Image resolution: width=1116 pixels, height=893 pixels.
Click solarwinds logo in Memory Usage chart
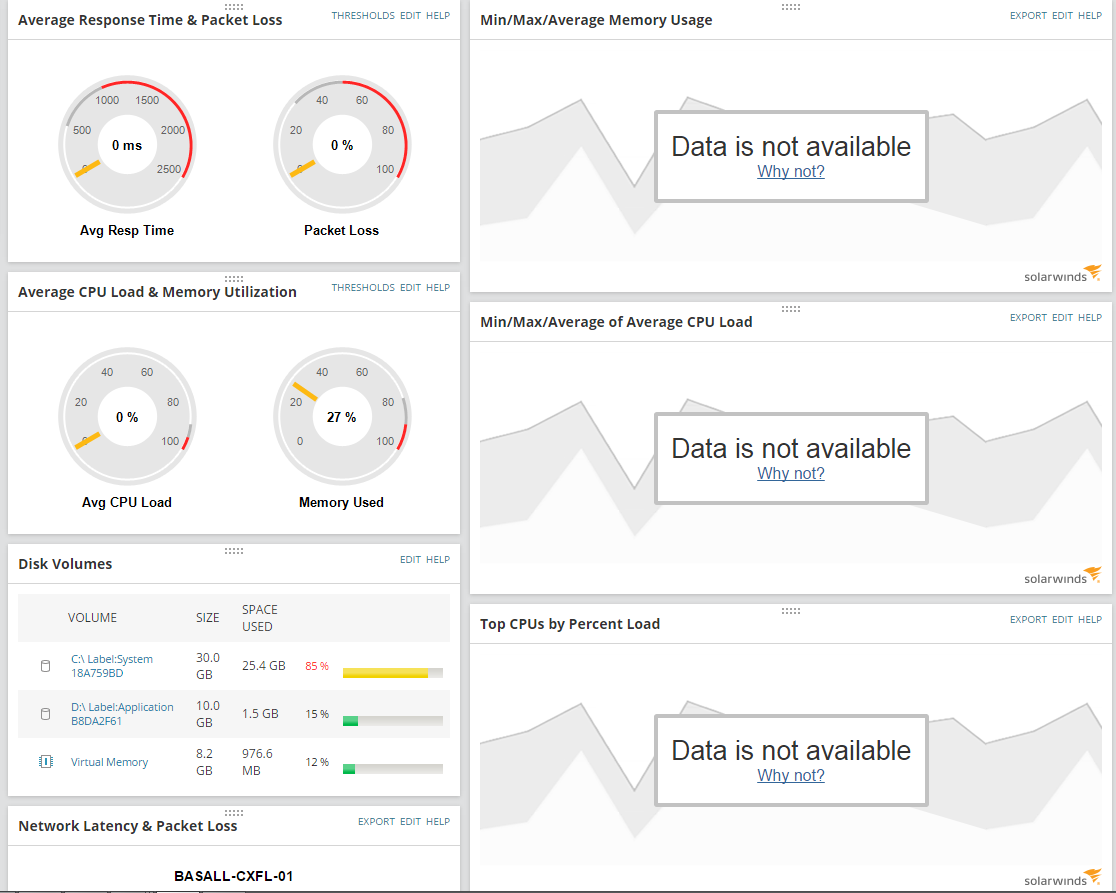coord(1063,275)
